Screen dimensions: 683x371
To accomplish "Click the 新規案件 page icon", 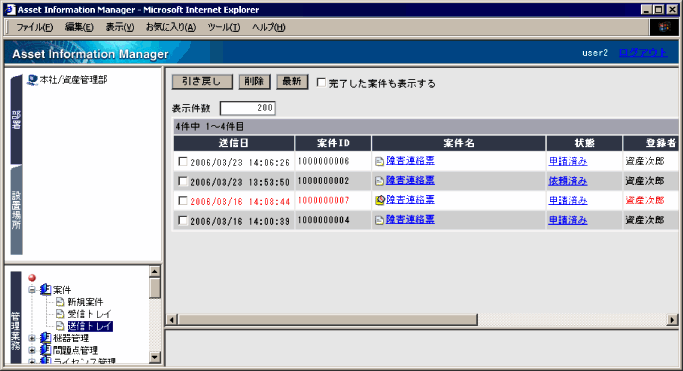I will click(60, 302).
